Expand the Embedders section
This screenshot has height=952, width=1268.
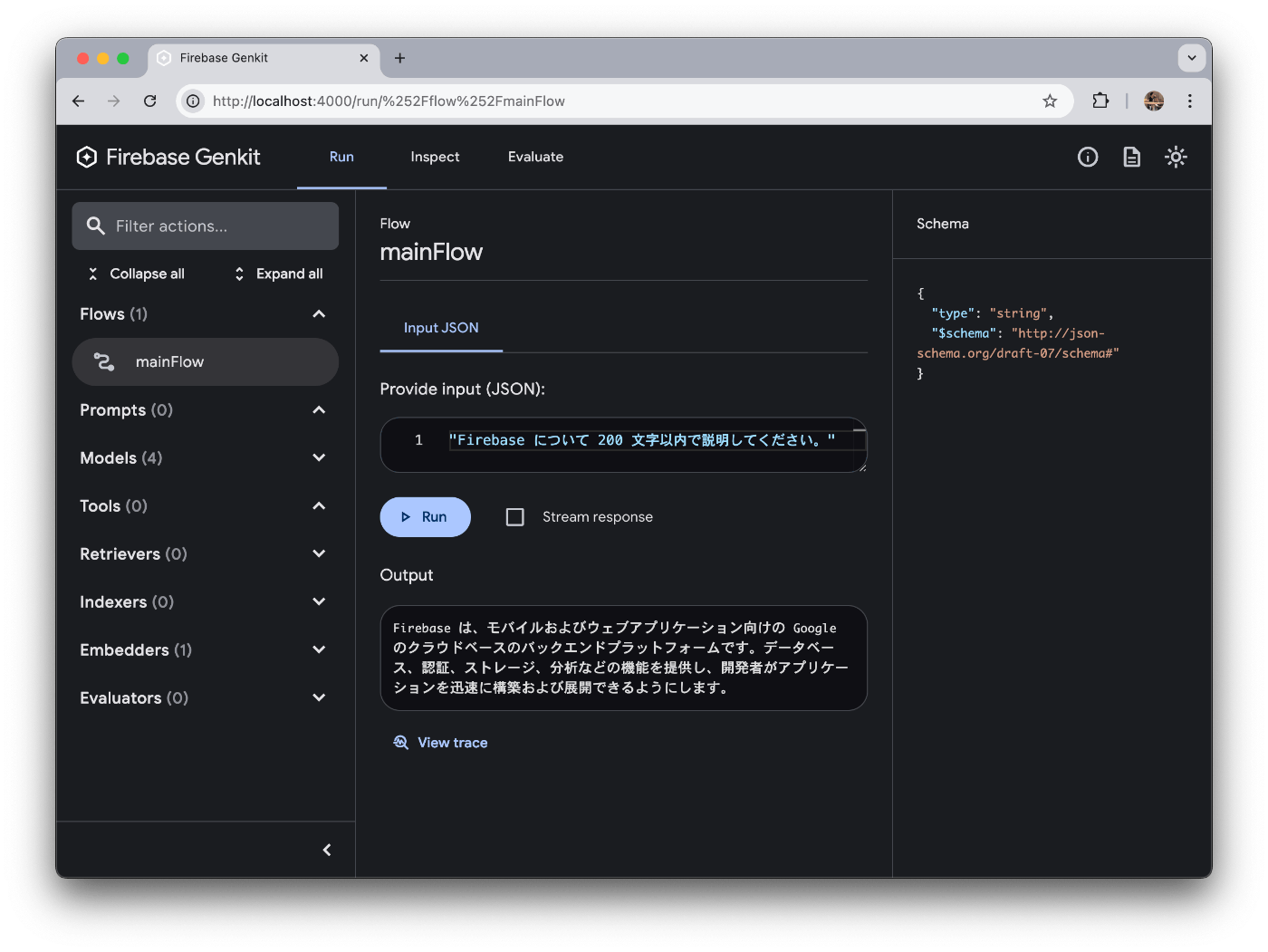point(319,649)
